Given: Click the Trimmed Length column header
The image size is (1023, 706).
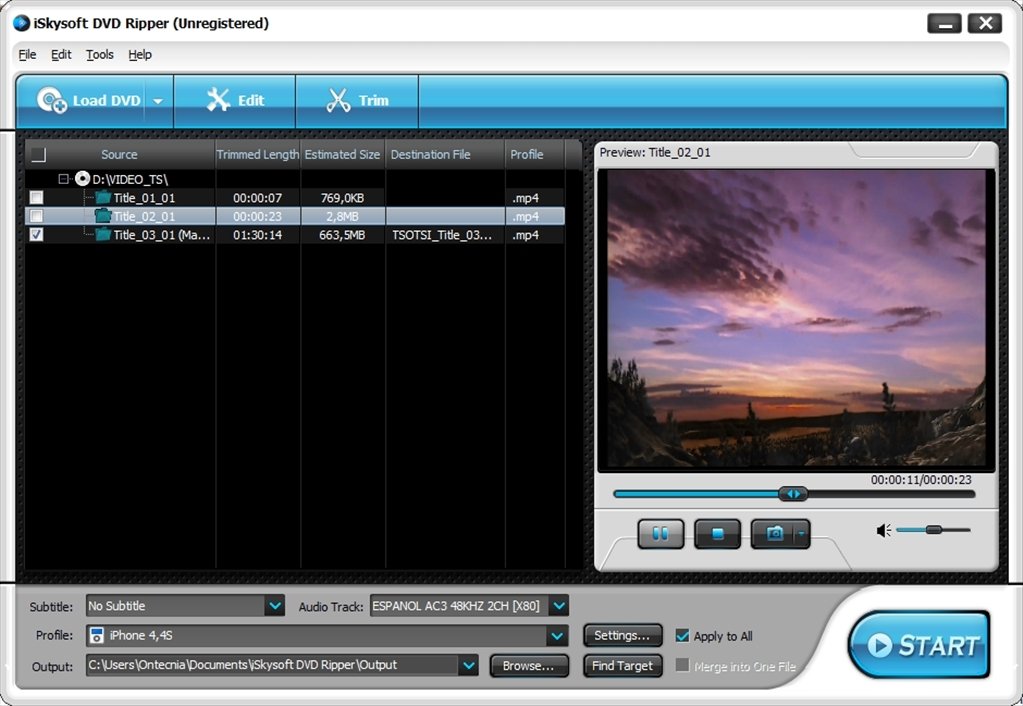Looking at the screenshot, I should pos(258,155).
